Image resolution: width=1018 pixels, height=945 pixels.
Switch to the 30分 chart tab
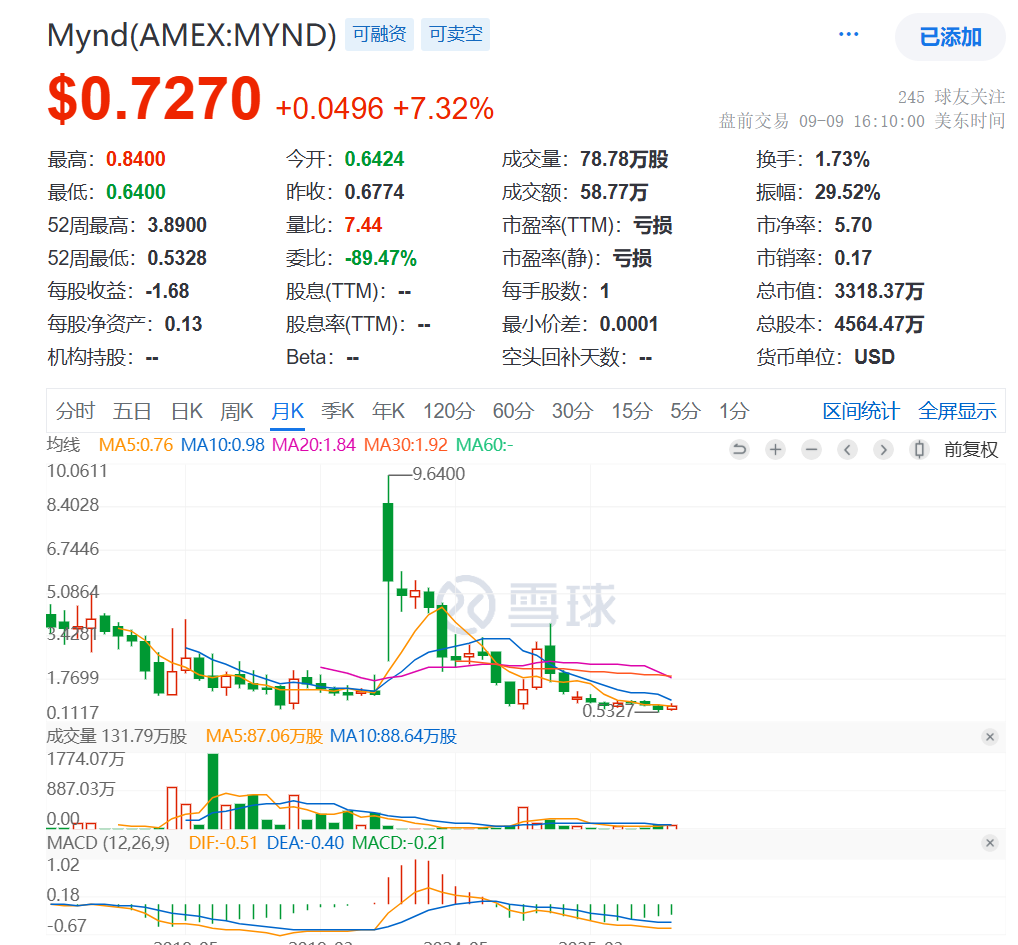[573, 411]
